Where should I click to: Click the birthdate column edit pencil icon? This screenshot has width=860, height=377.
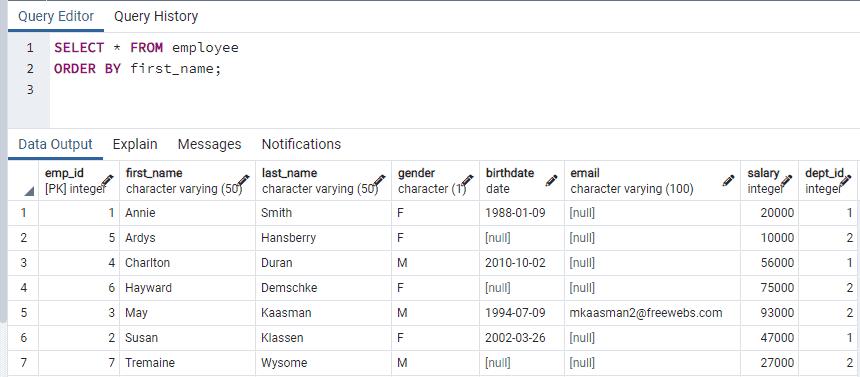(552, 181)
